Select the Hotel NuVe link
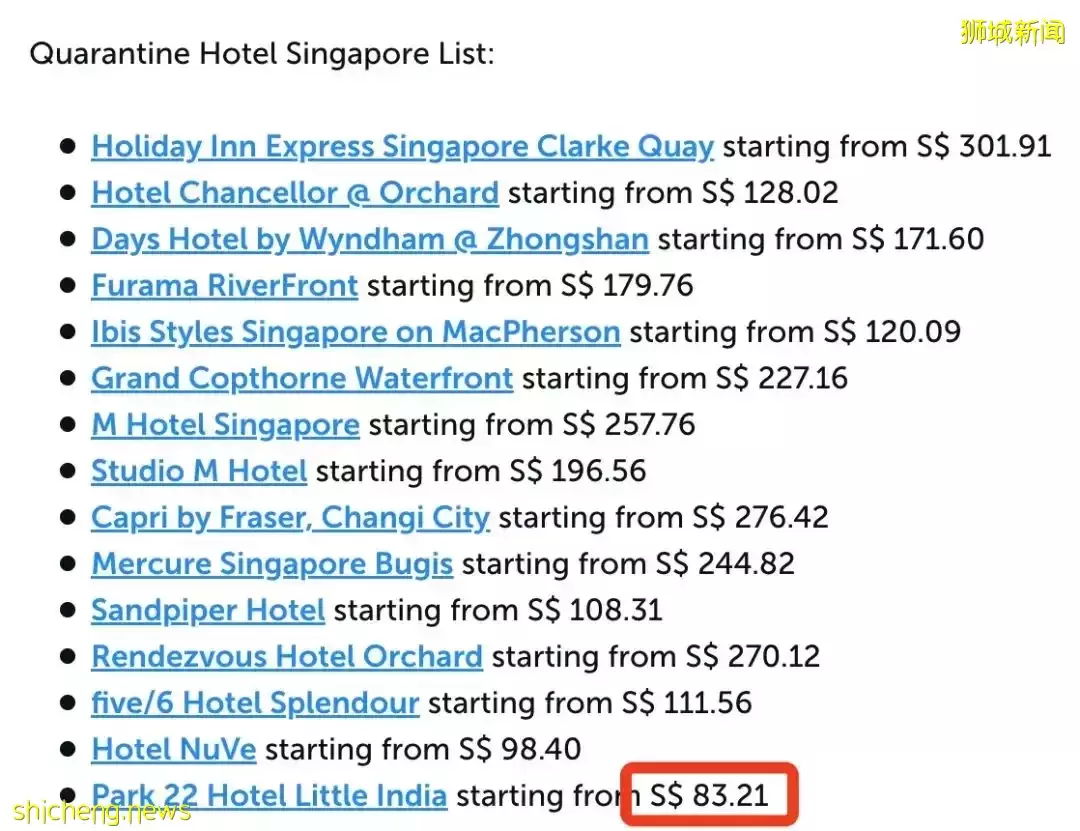The height and width of the screenshot is (831, 1080). [x=174, y=749]
